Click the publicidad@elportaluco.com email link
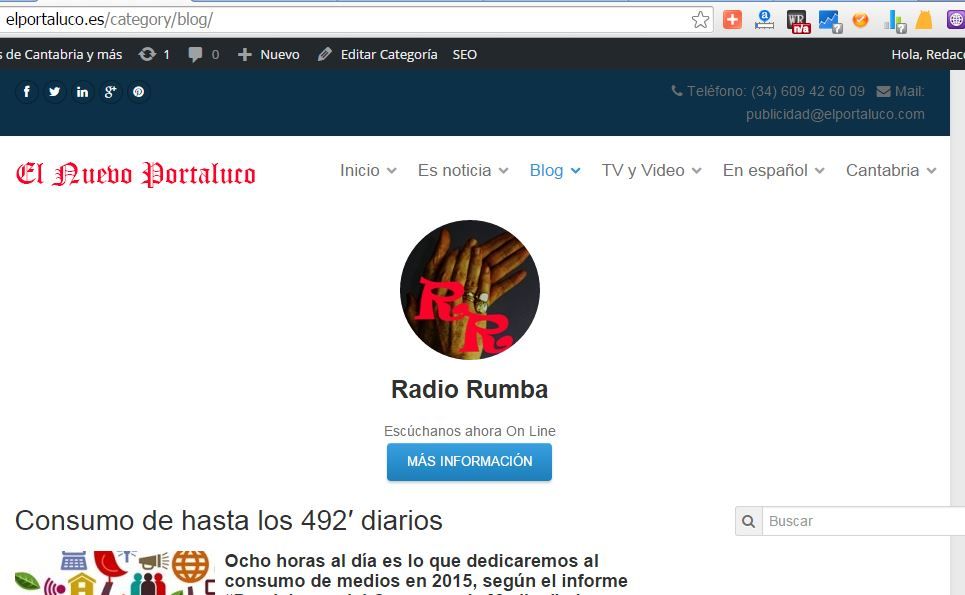The height and width of the screenshot is (595, 965). click(835, 114)
